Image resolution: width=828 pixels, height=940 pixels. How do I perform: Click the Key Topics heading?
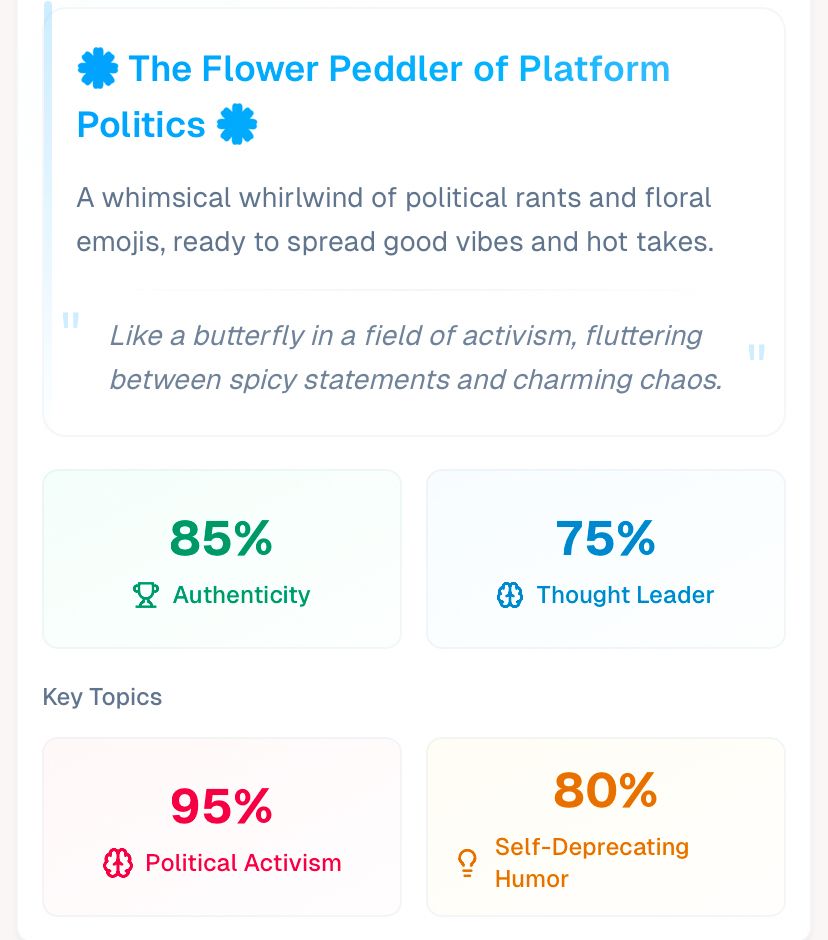tap(102, 697)
